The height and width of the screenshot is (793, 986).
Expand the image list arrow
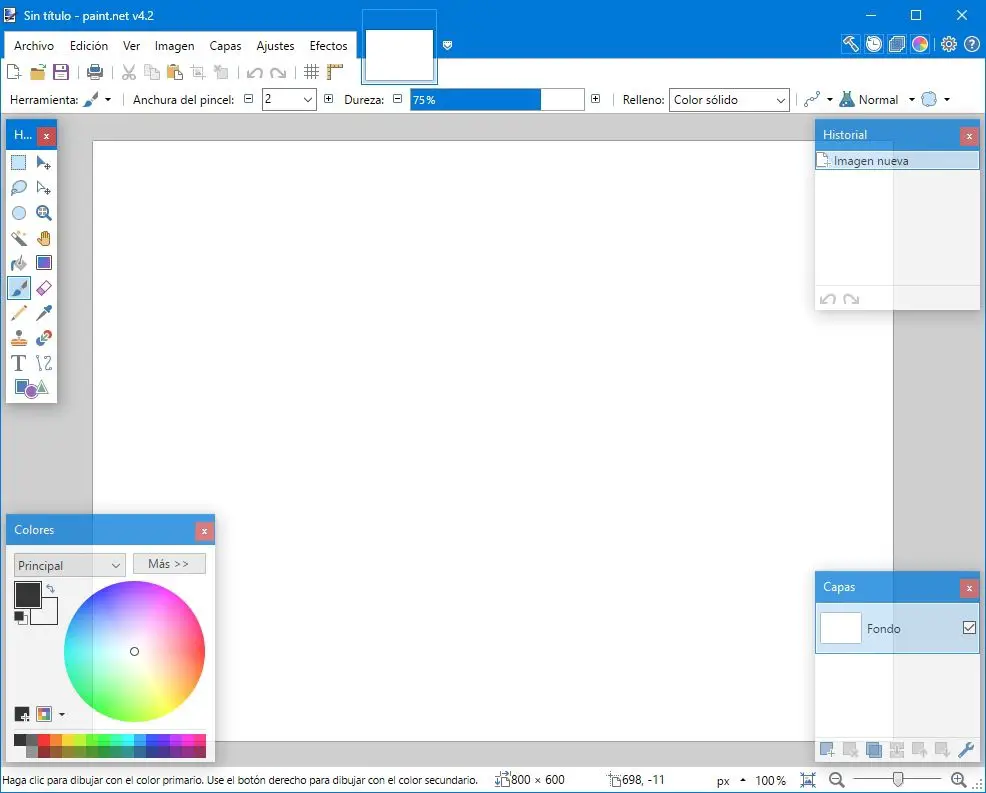pyautogui.click(x=447, y=45)
